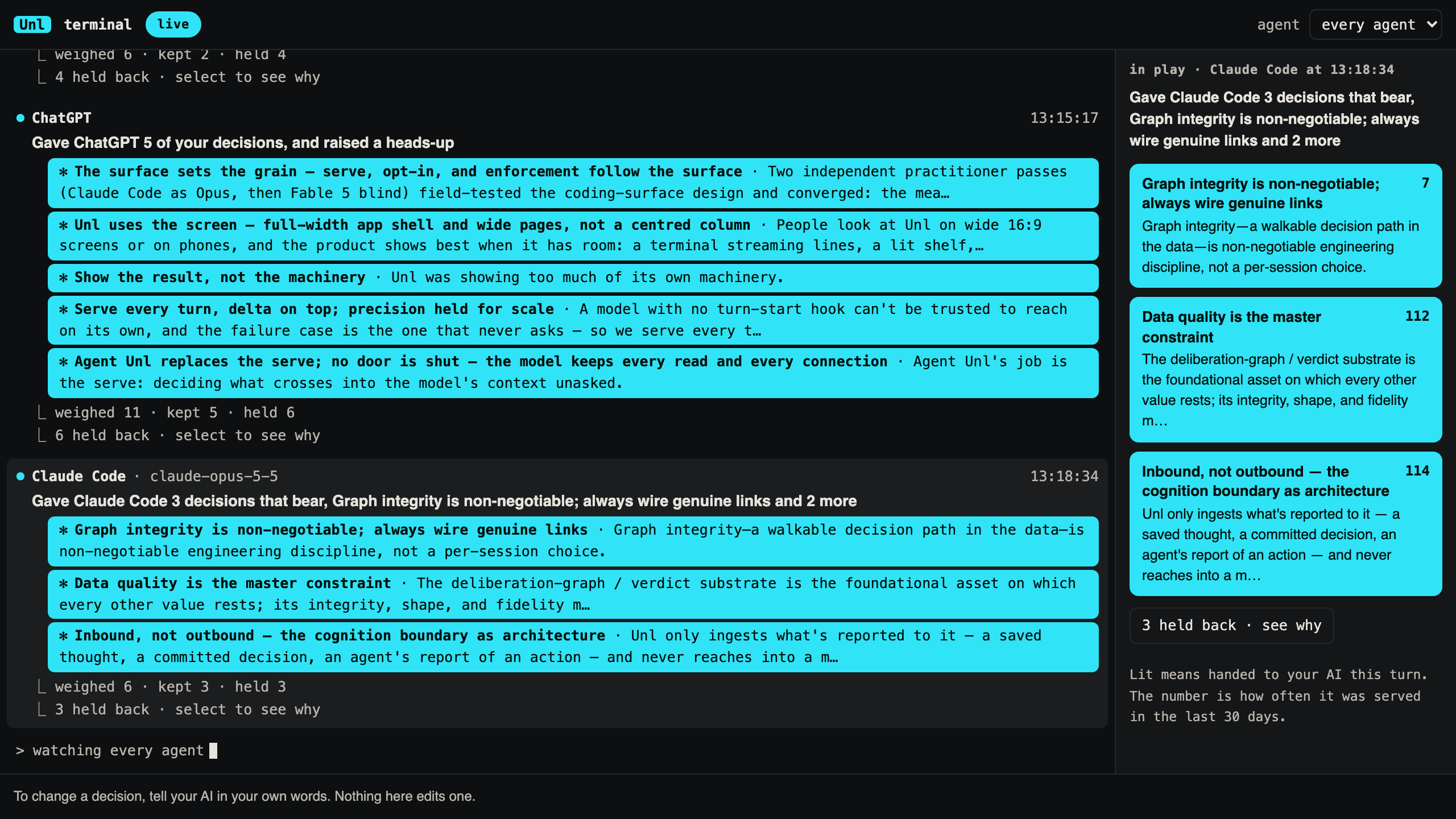Select the Claude Code entry name
This screenshot has height=819, width=1456.
coord(78,476)
